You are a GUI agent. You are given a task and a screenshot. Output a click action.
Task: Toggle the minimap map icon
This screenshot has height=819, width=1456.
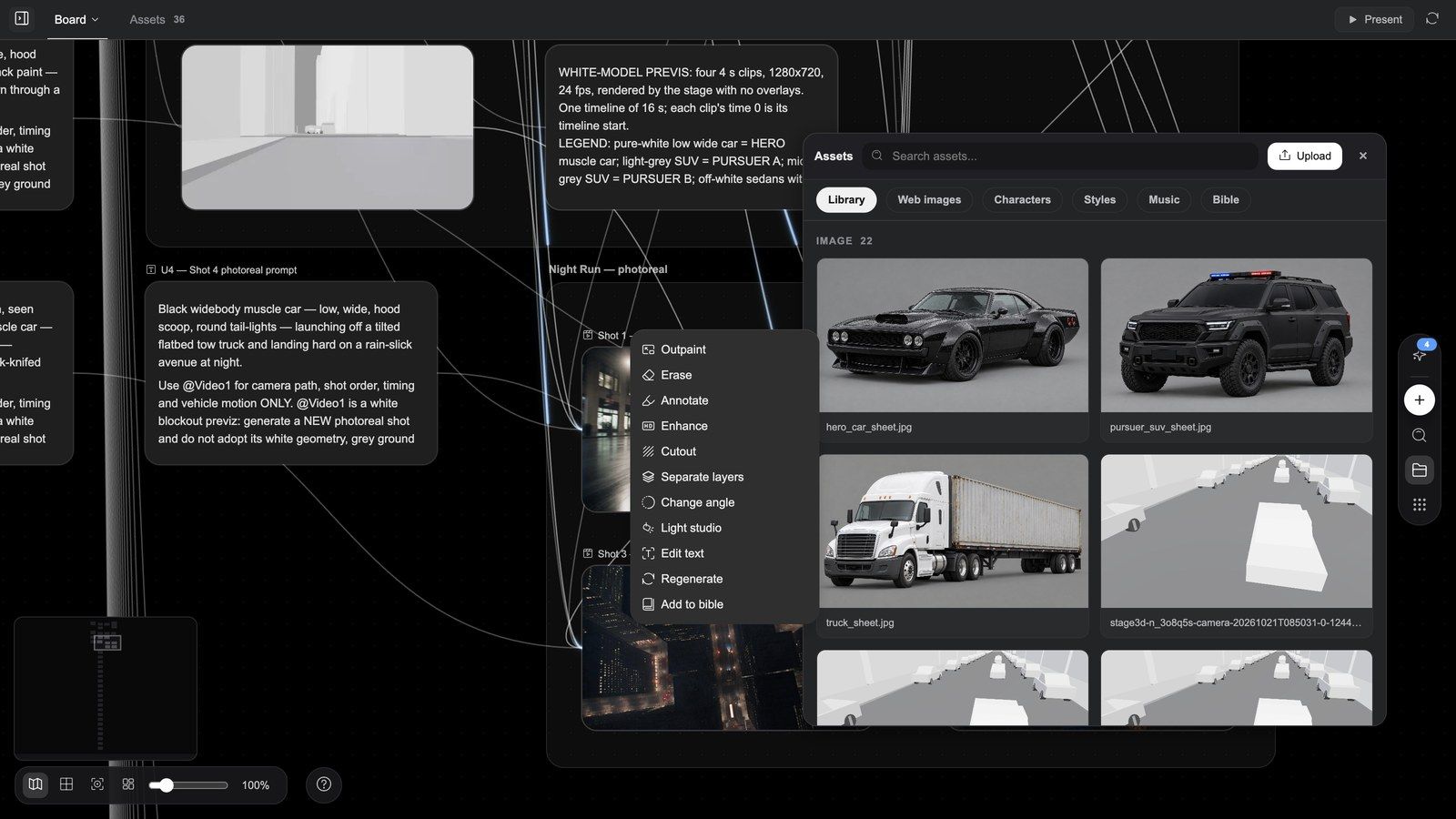point(35,784)
